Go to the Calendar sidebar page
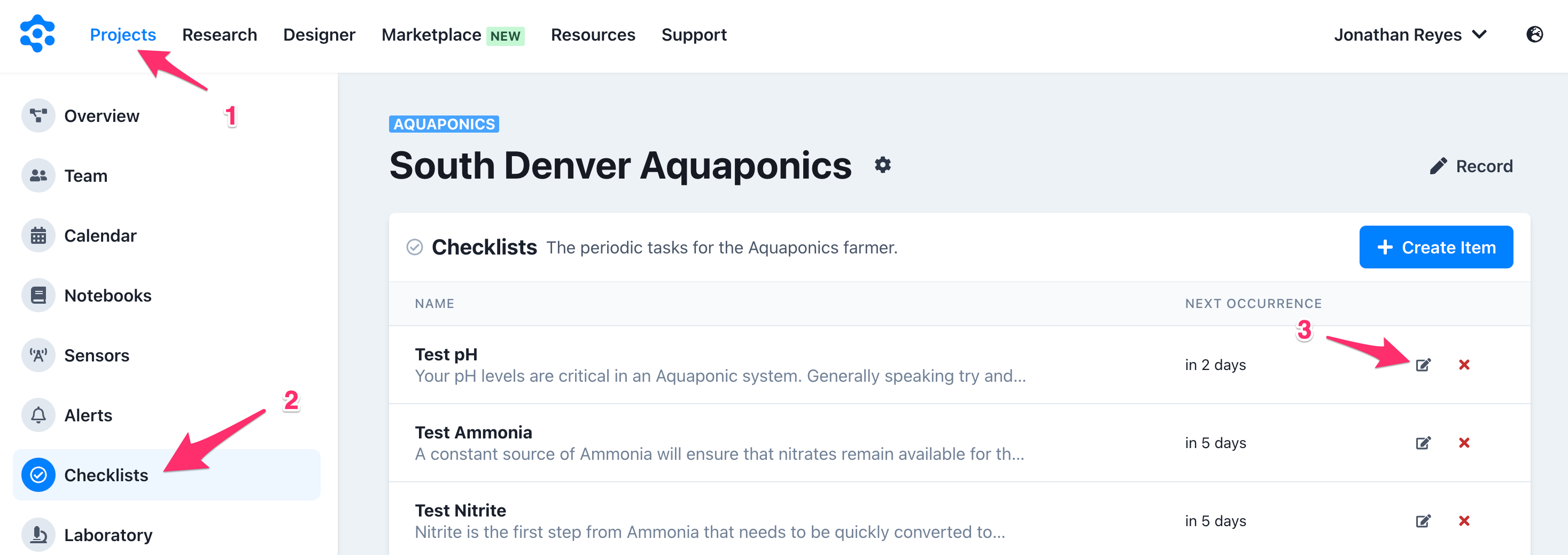The height and width of the screenshot is (555, 1568). tap(100, 236)
